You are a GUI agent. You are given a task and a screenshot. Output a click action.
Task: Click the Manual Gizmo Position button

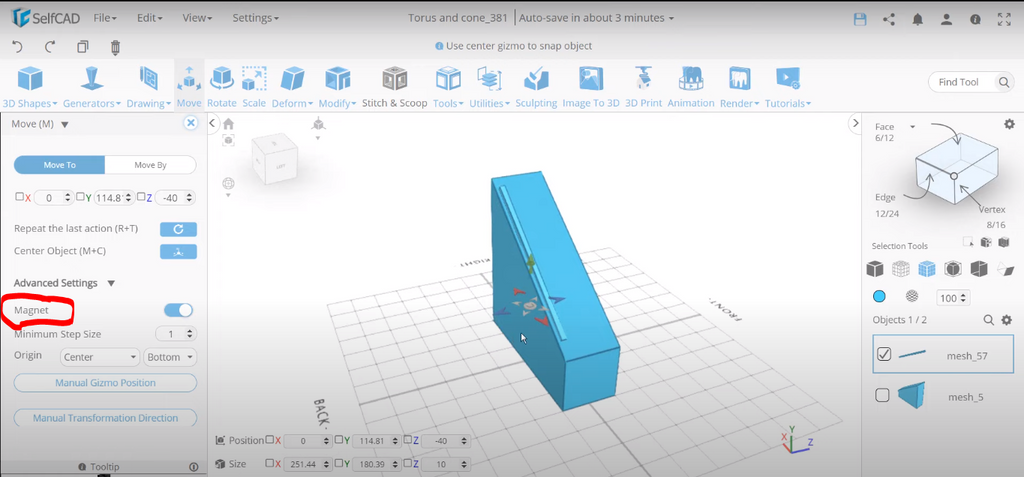105,382
